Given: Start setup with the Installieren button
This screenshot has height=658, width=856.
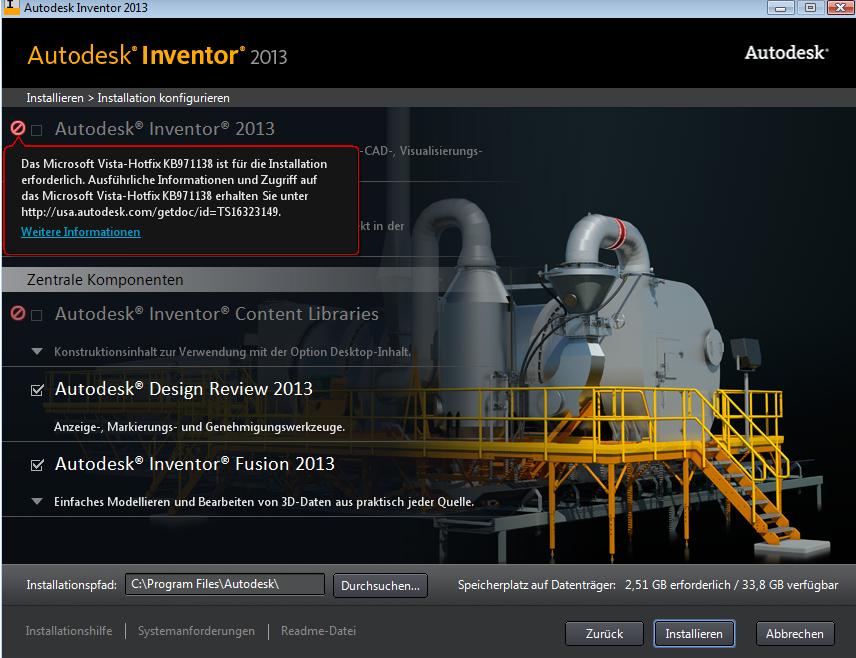Looking at the screenshot, I should tap(694, 633).
